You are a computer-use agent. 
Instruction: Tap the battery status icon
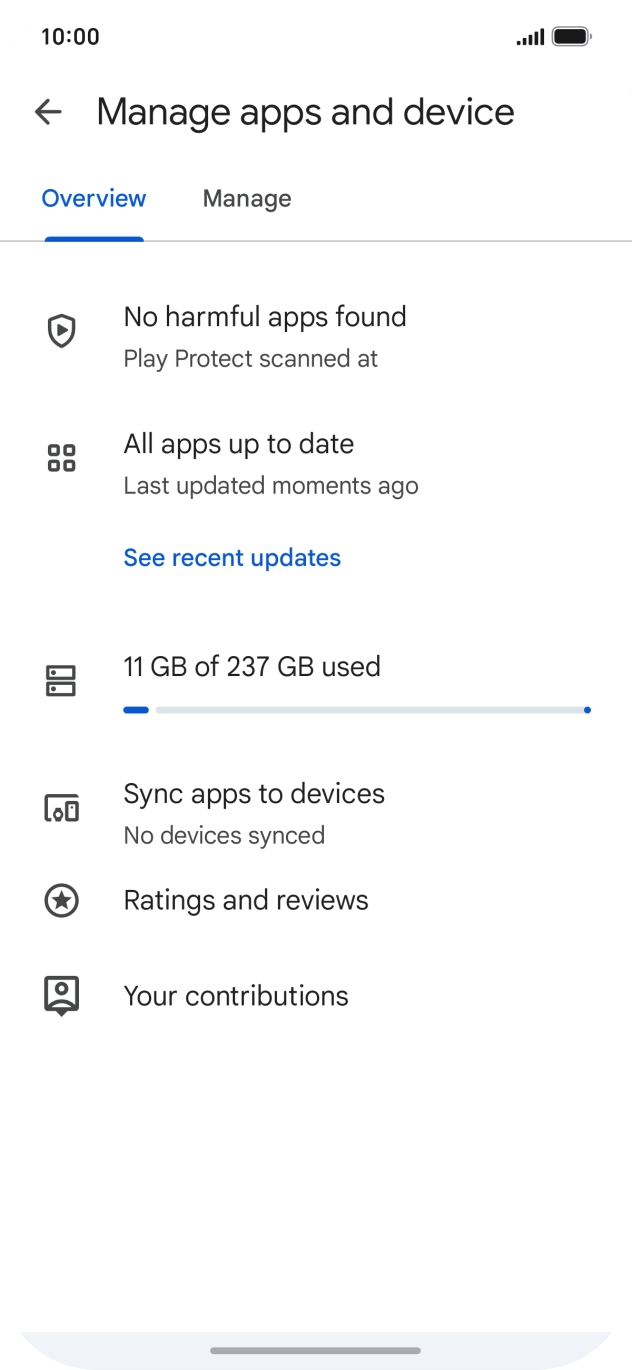tap(572, 37)
